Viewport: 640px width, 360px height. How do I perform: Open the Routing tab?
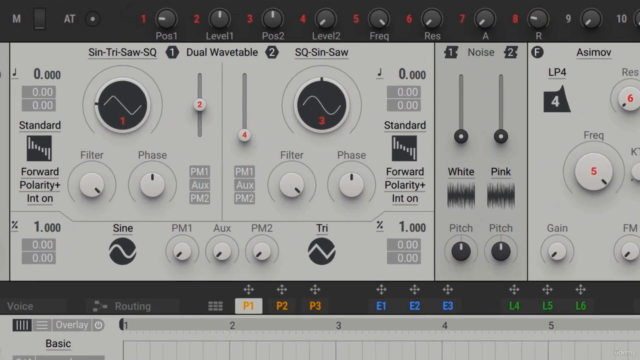(132, 306)
